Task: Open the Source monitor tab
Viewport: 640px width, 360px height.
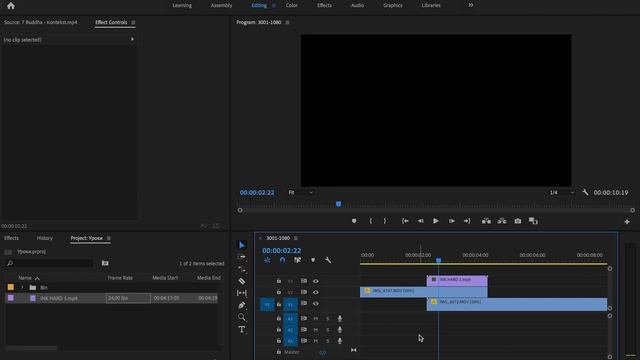Action: tap(40, 22)
